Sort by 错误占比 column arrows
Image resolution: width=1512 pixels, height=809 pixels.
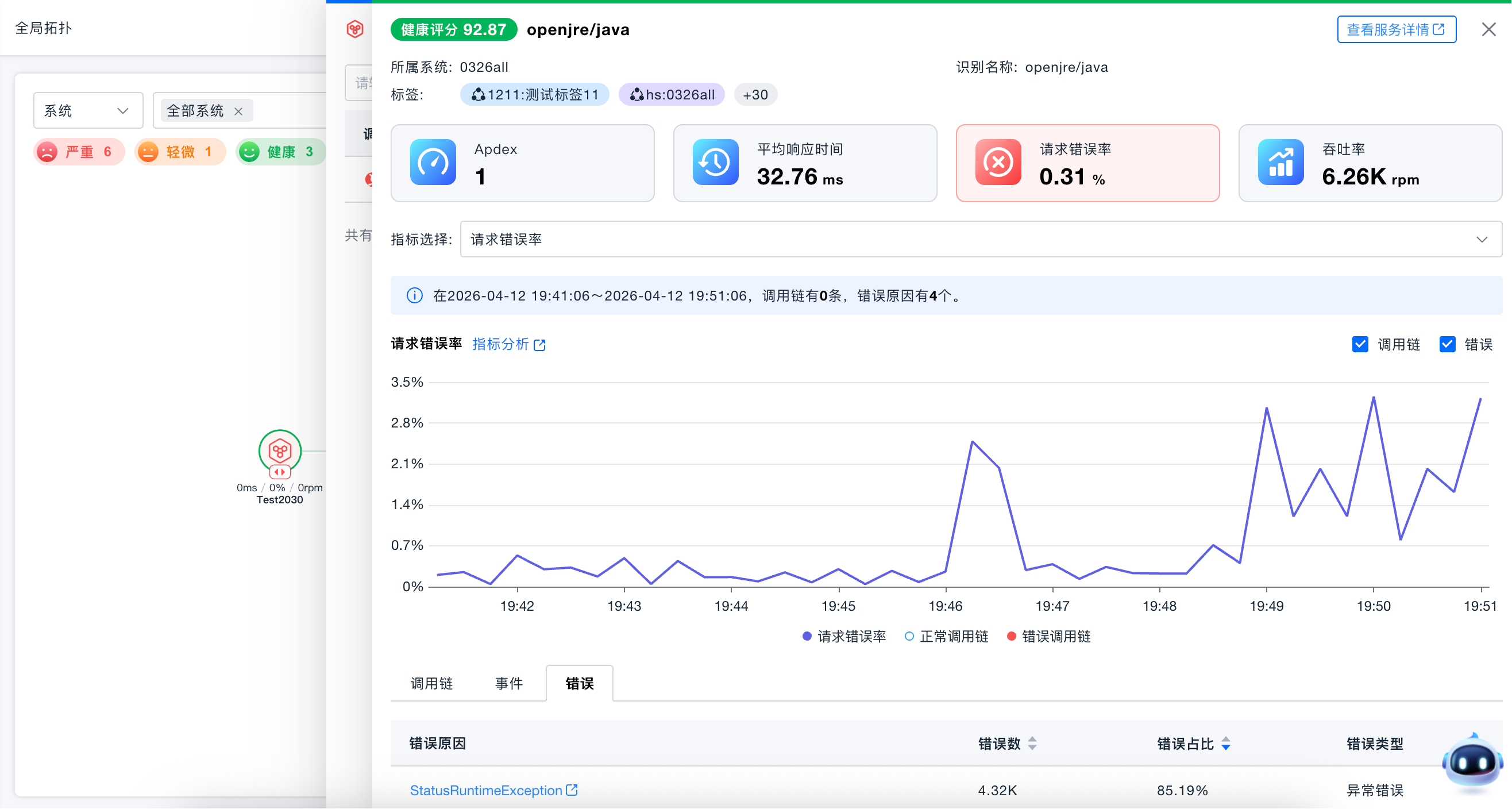(x=1225, y=744)
